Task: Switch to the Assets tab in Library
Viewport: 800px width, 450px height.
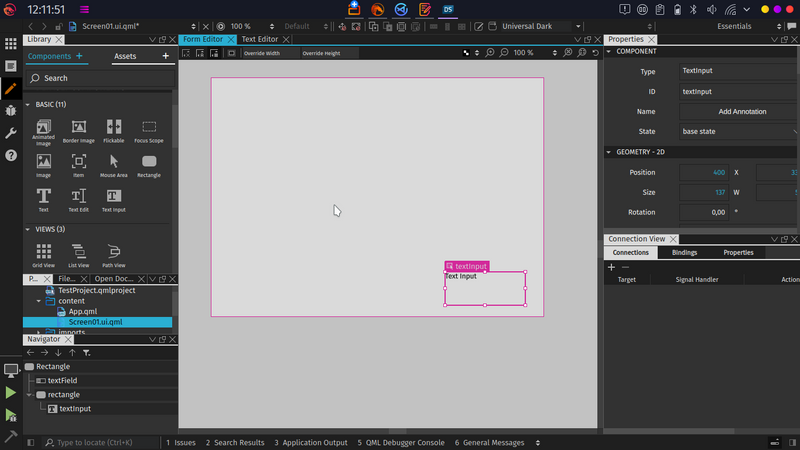Action: (x=125, y=57)
